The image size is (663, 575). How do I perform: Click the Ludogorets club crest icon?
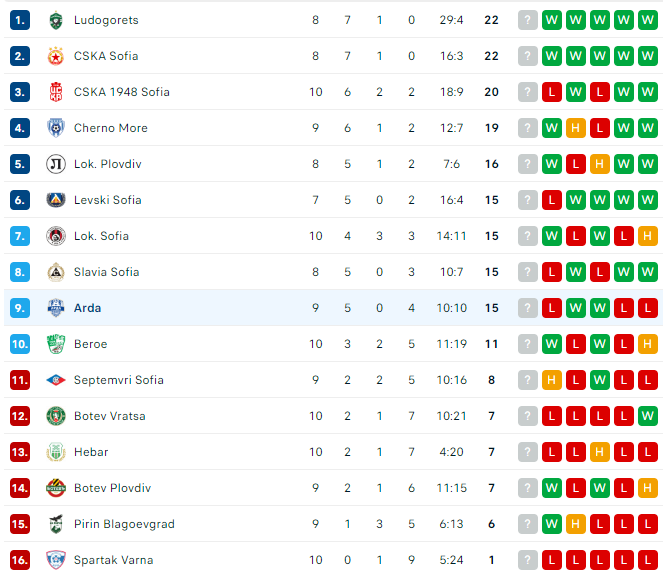point(56,20)
